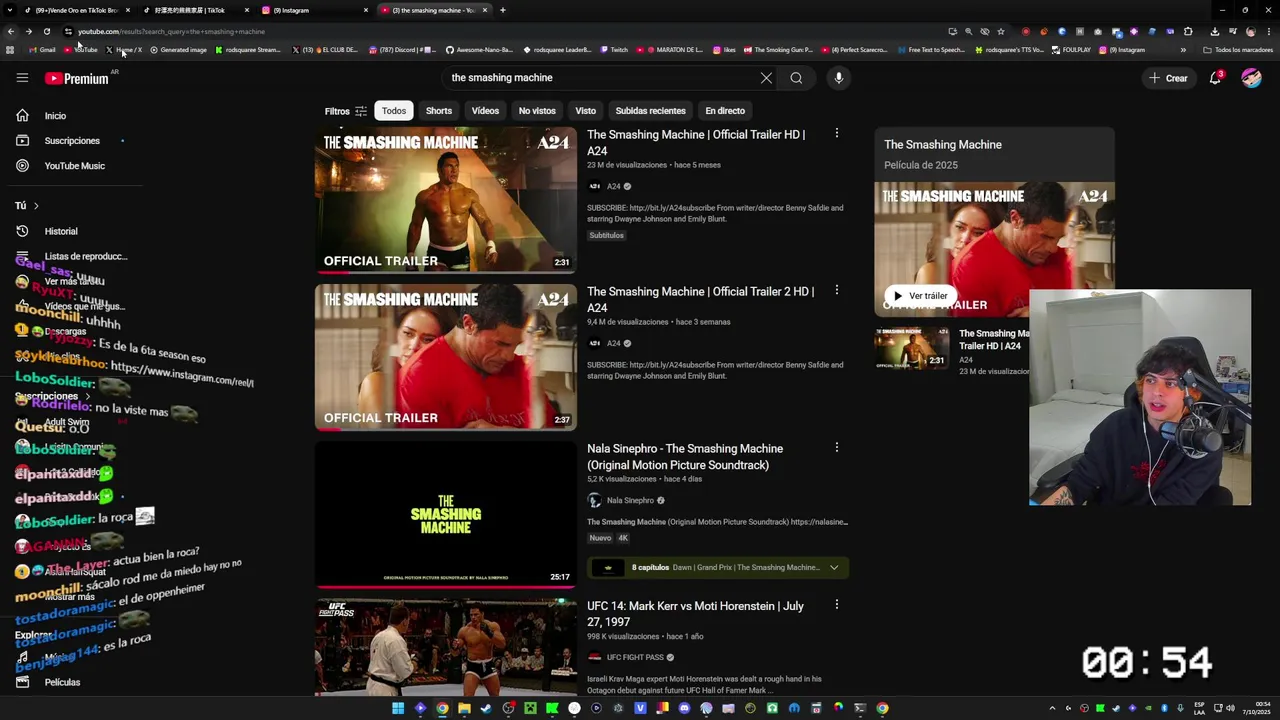Select the Vídeos filter chip
The image size is (1280, 720).
click(x=485, y=111)
